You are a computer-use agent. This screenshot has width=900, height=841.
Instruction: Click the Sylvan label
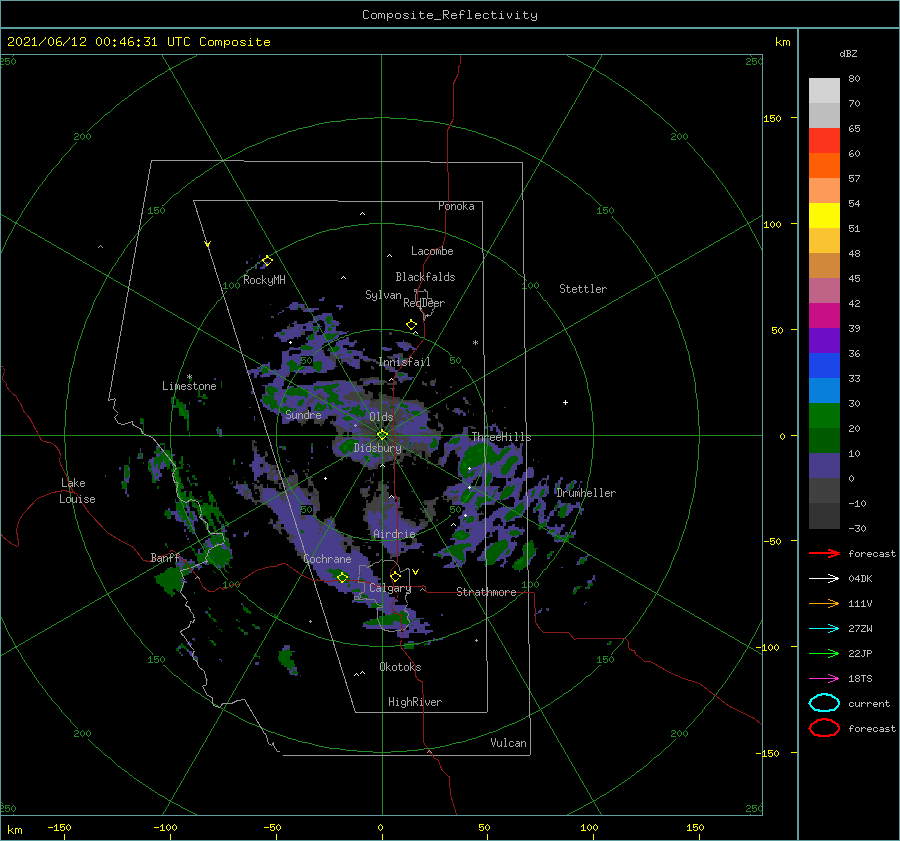point(383,295)
